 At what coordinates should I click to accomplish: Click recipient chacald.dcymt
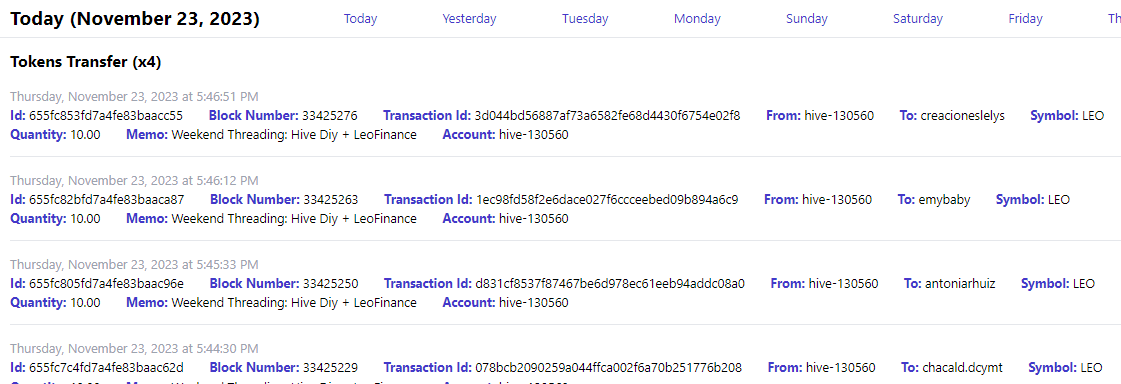click(962, 368)
